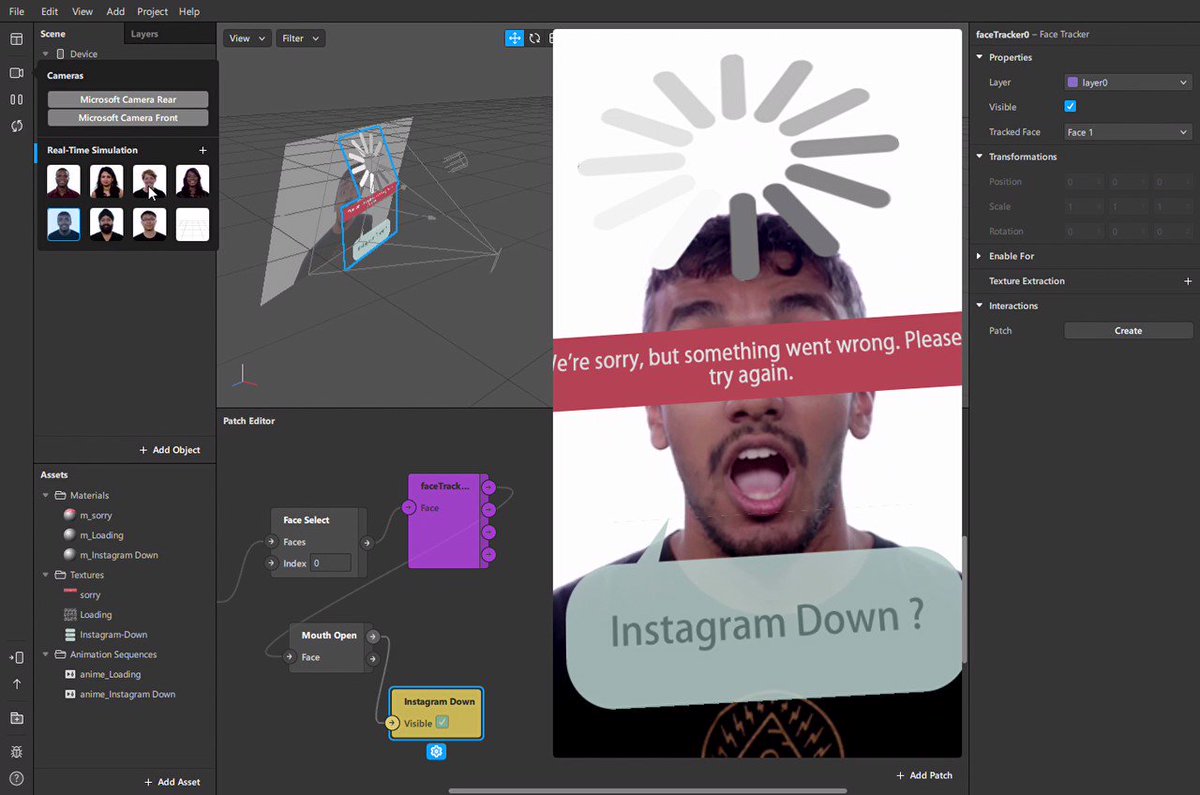Click the gear icon below Instagram Down node
Image resolution: width=1200 pixels, height=795 pixels.
(436, 752)
